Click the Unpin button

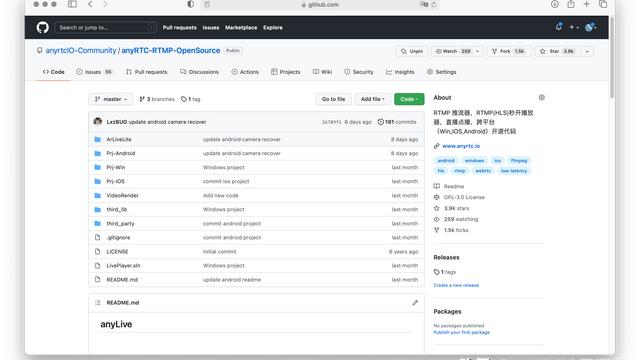(411, 51)
